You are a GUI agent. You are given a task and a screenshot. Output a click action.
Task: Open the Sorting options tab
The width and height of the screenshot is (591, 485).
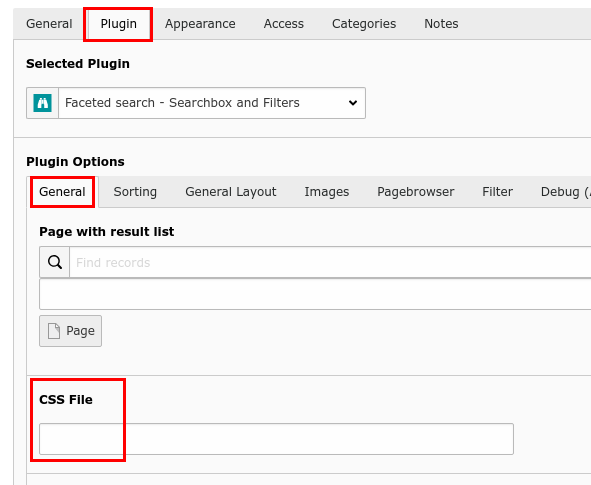click(x=135, y=192)
